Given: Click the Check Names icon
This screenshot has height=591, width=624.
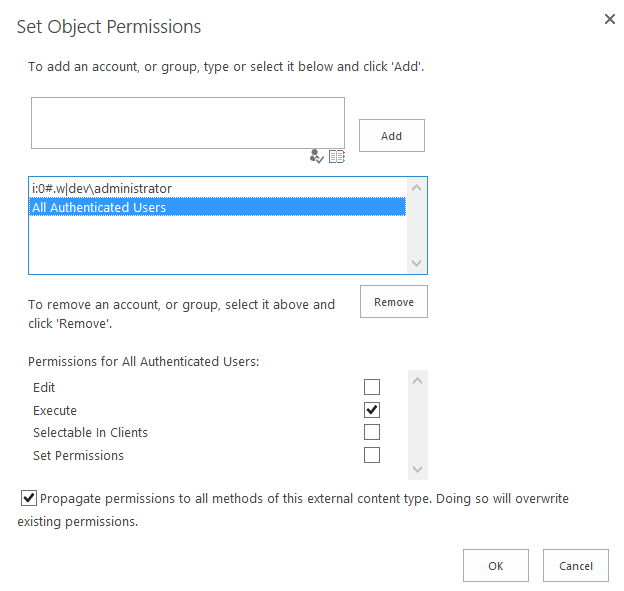Looking at the screenshot, I should click(316, 156).
